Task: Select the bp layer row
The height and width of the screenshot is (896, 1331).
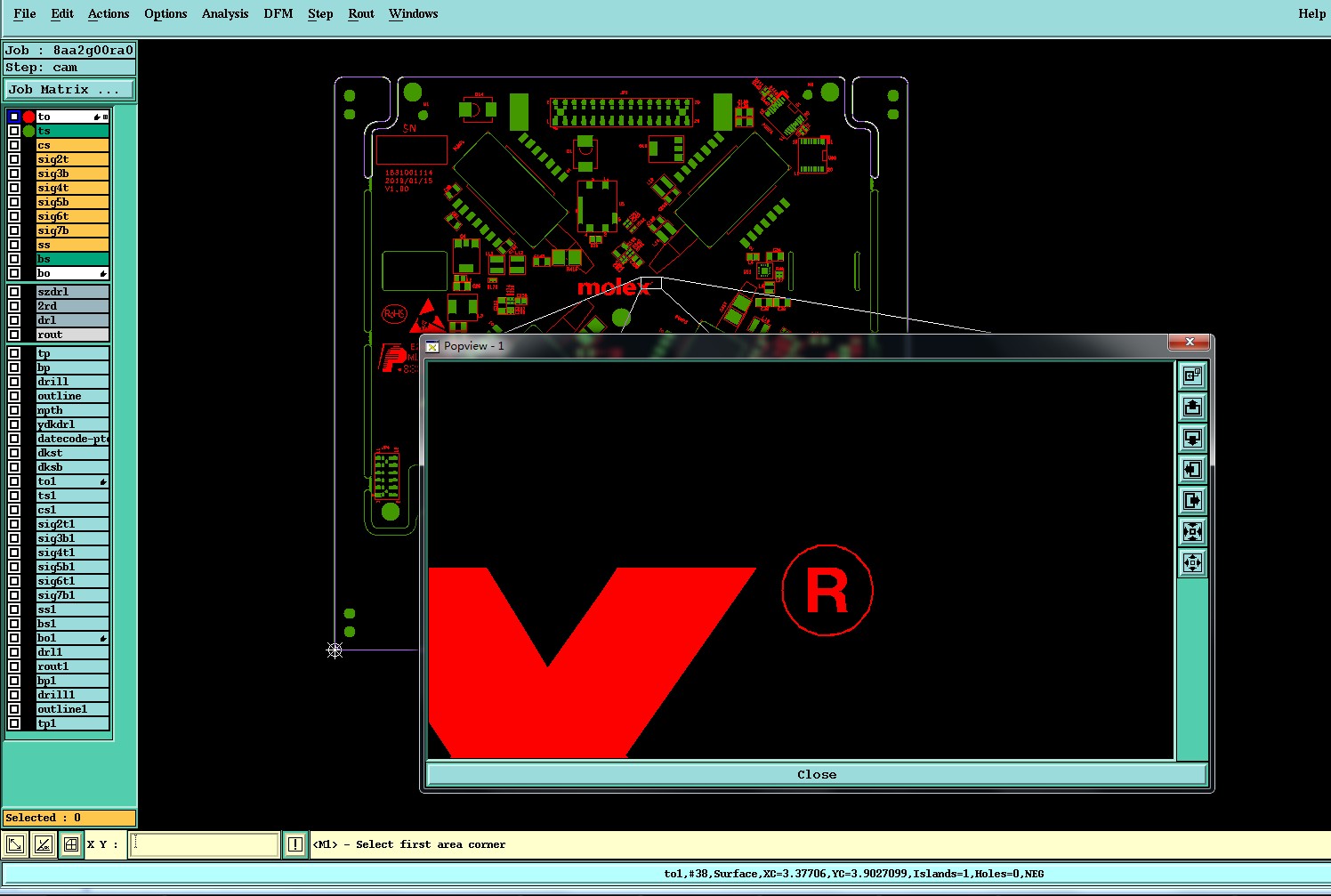Action: [72, 367]
